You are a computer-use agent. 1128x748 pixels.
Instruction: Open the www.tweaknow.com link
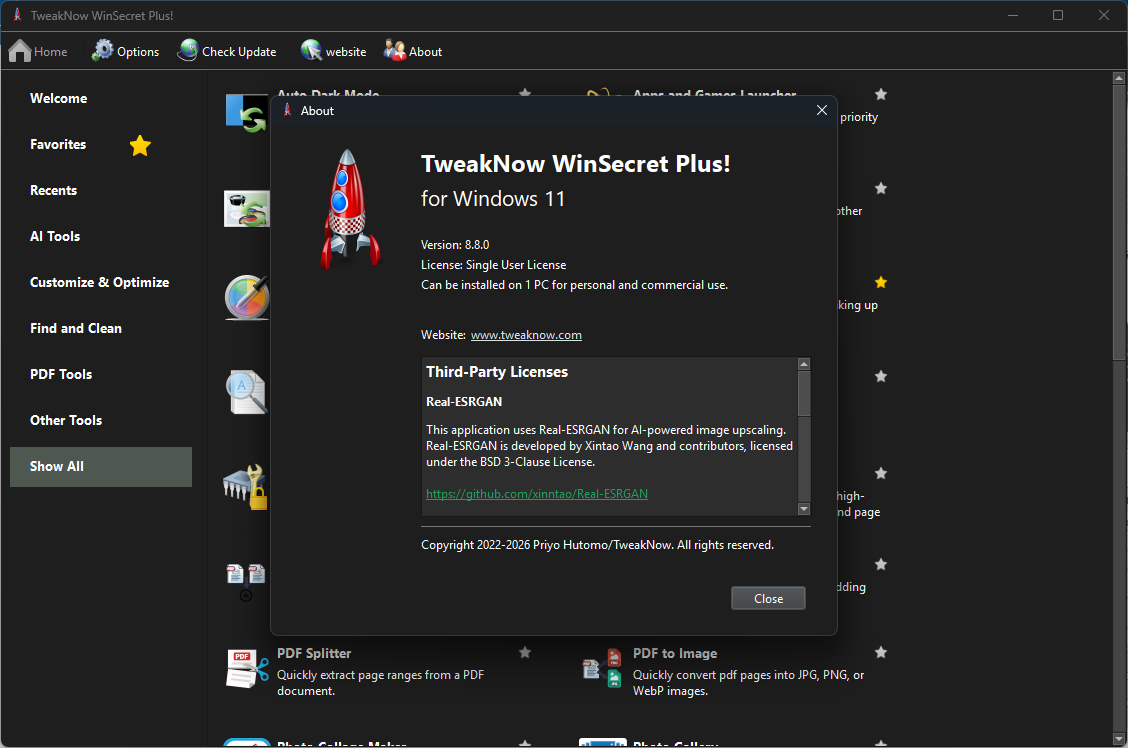coord(526,335)
